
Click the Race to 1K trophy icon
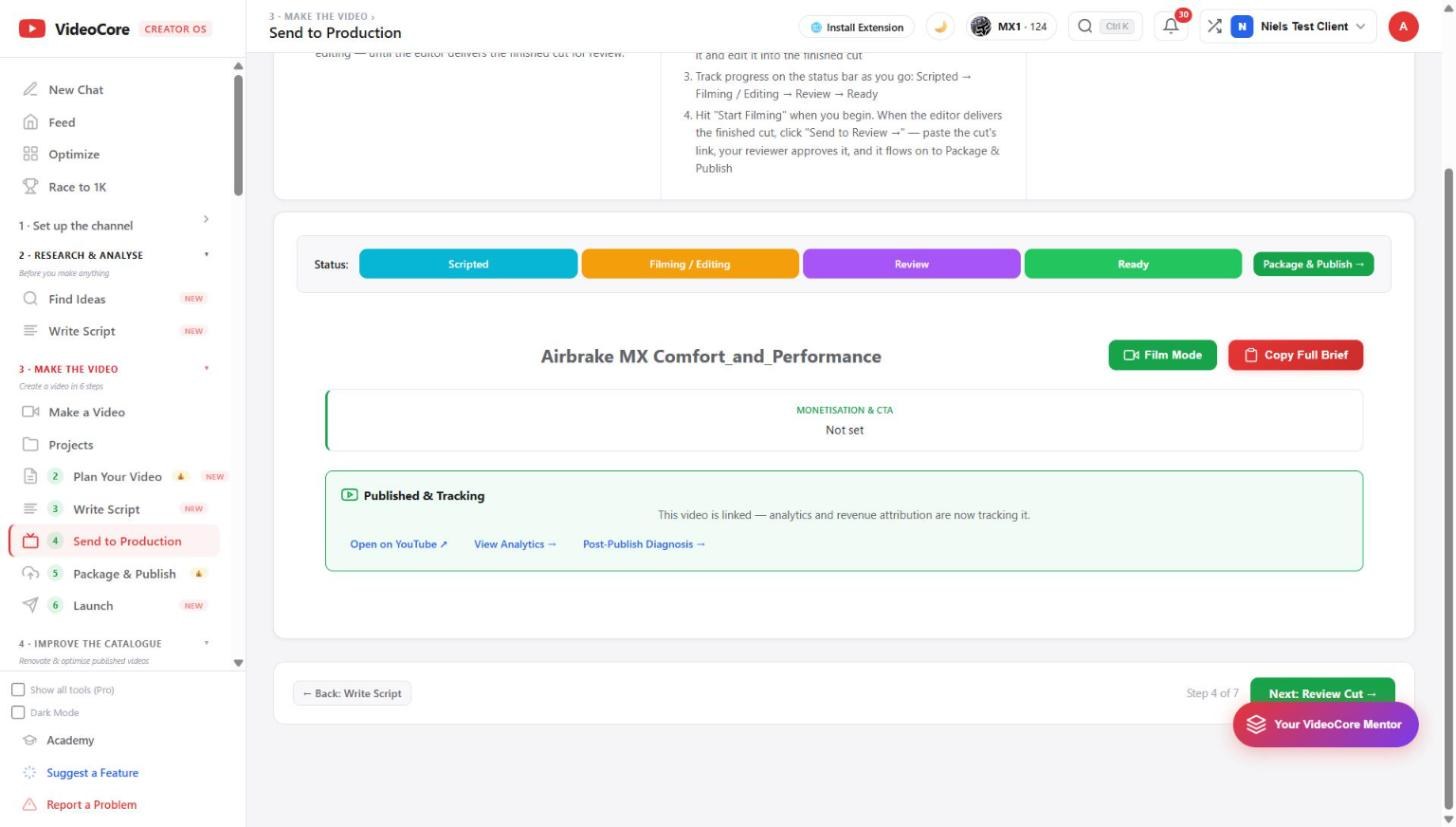30,187
